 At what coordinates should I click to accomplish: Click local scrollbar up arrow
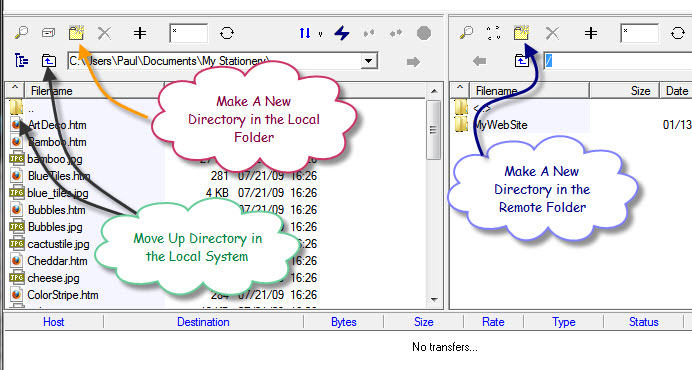click(x=434, y=91)
